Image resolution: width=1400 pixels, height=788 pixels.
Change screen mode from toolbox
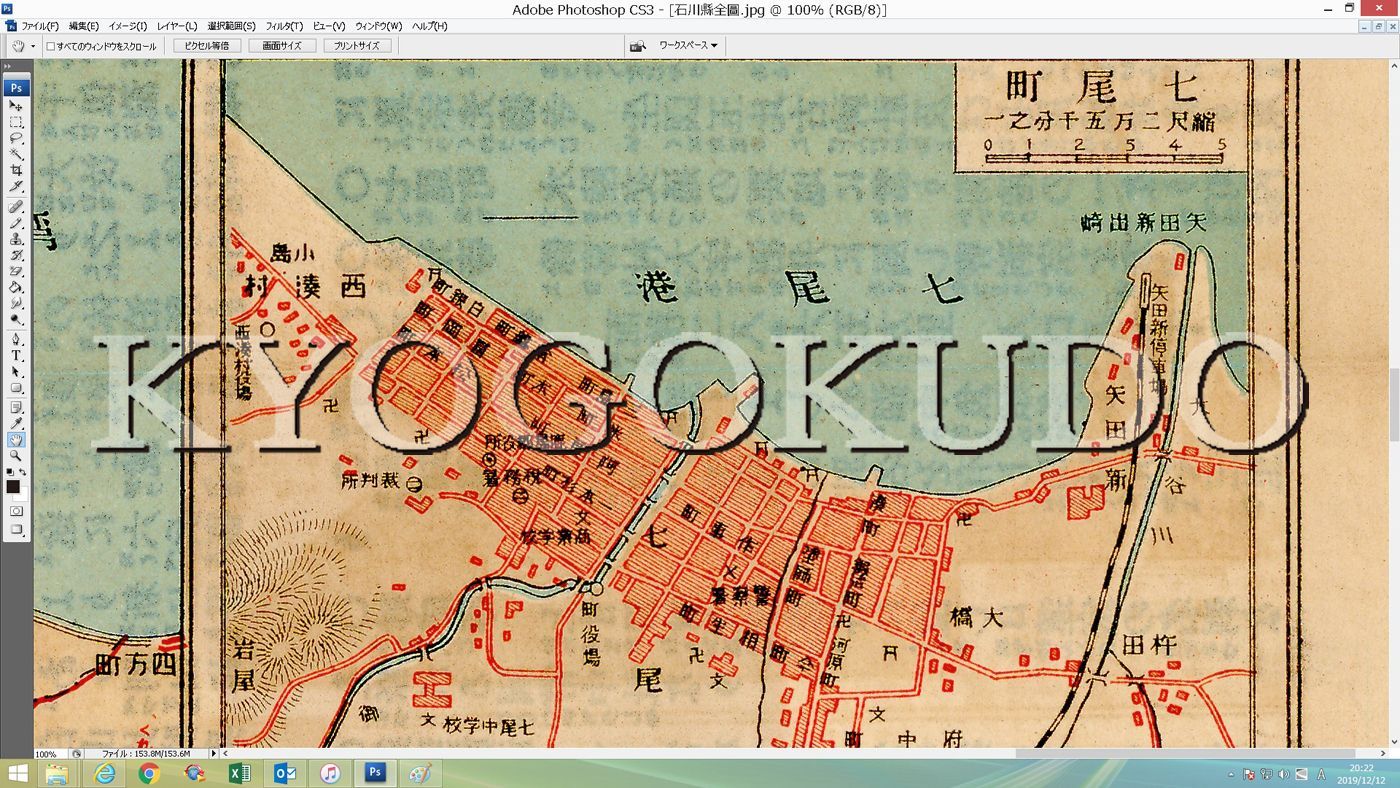coord(16,530)
